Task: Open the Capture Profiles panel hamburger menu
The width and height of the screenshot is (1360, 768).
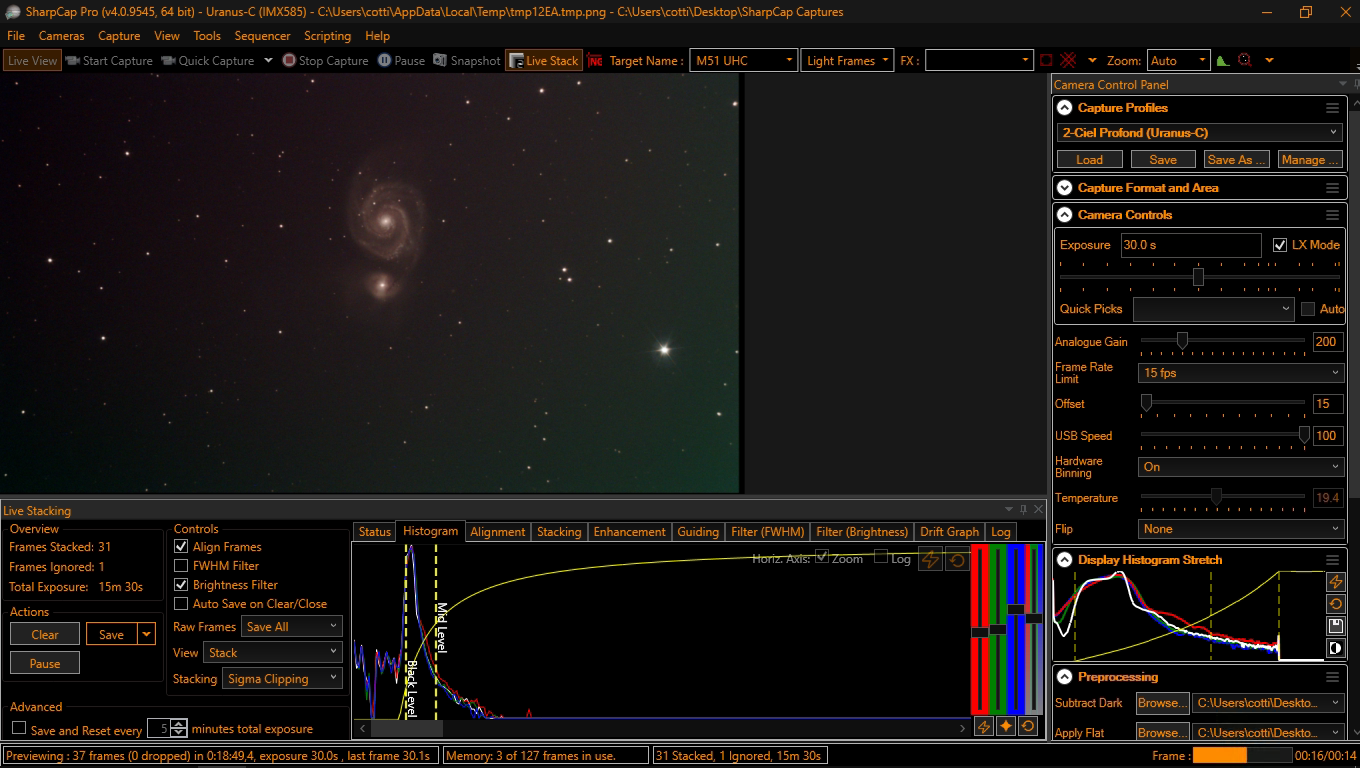Action: point(1332,108)
